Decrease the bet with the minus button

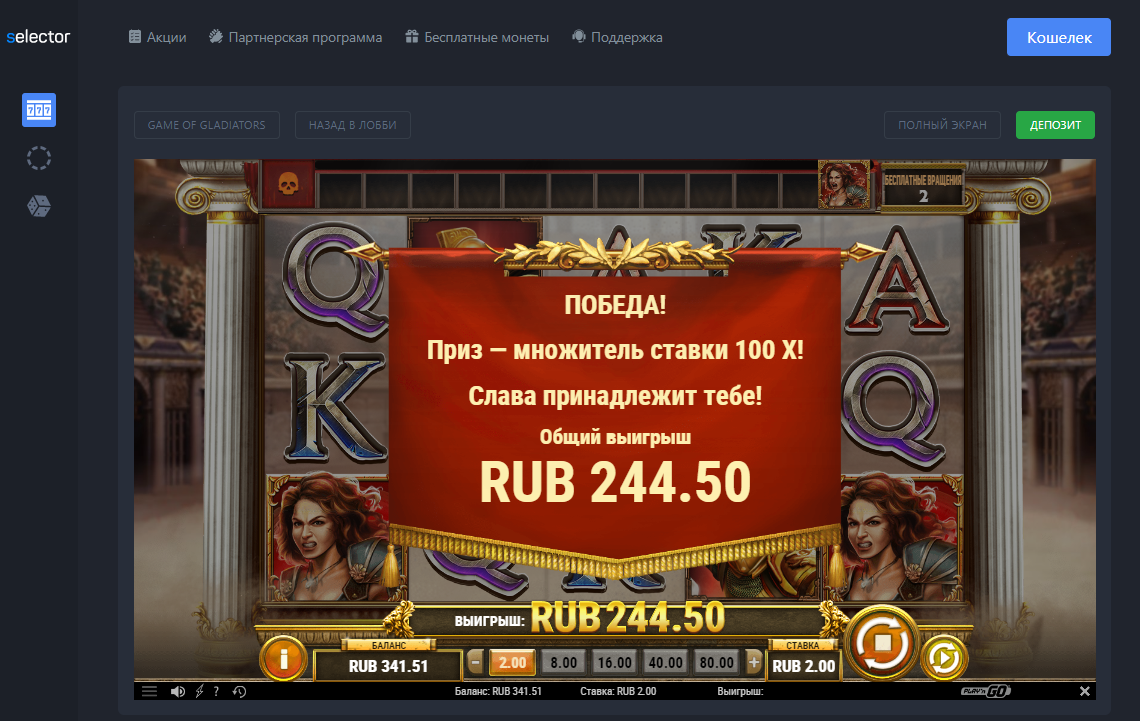click(475, 662)
